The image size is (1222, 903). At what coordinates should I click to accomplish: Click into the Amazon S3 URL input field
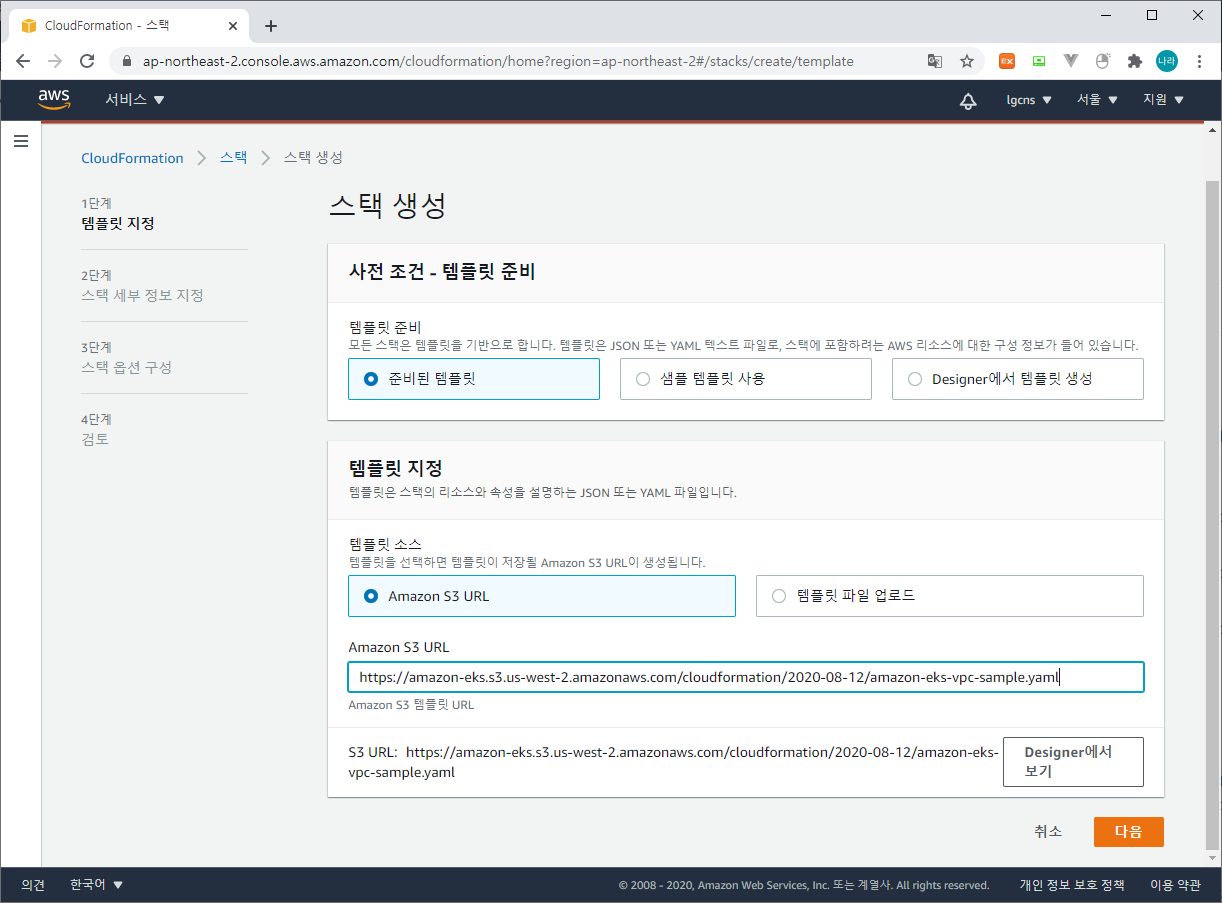[x=745, y=677]
